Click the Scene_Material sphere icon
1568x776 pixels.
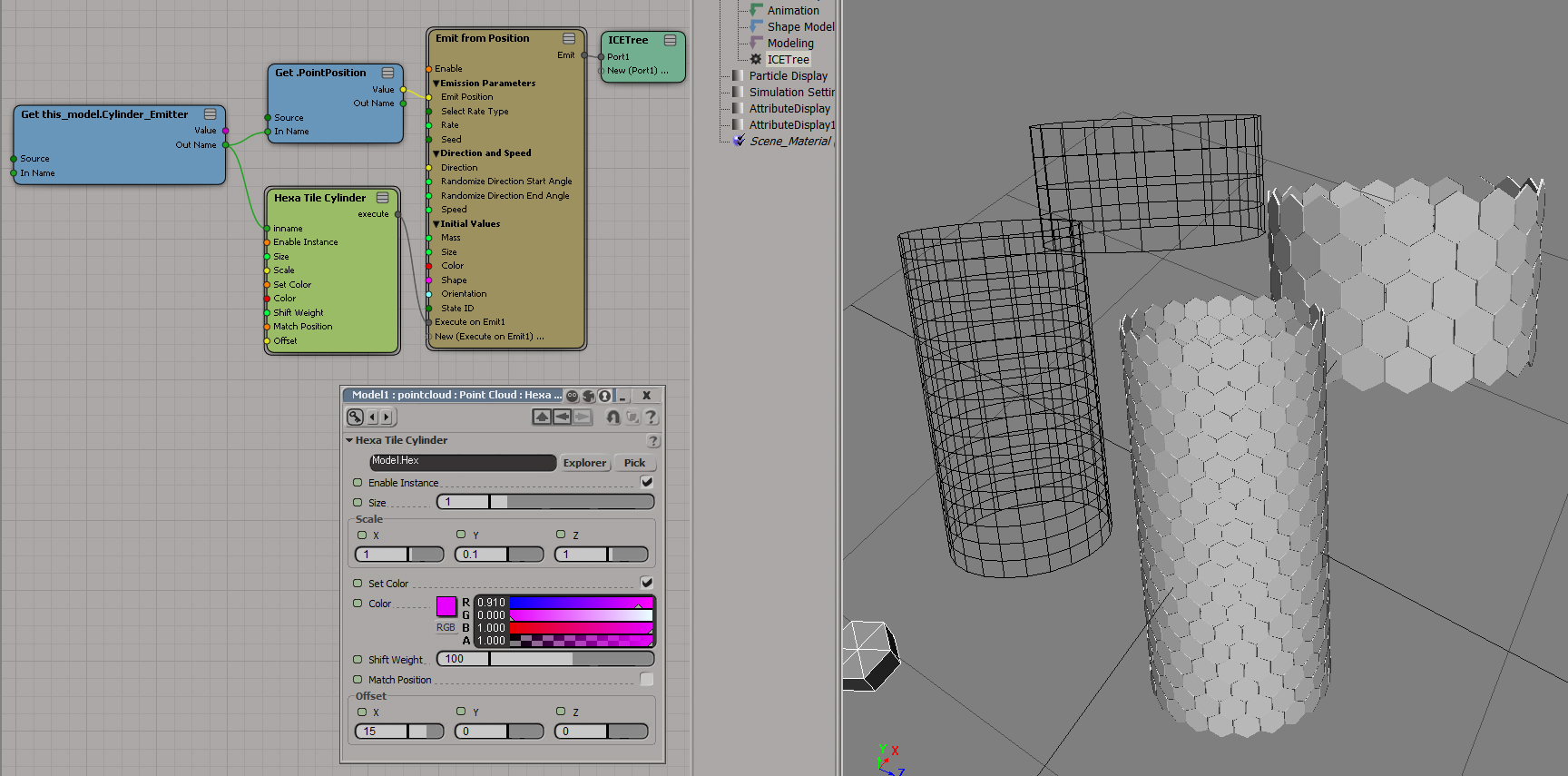tap(740, 141)
